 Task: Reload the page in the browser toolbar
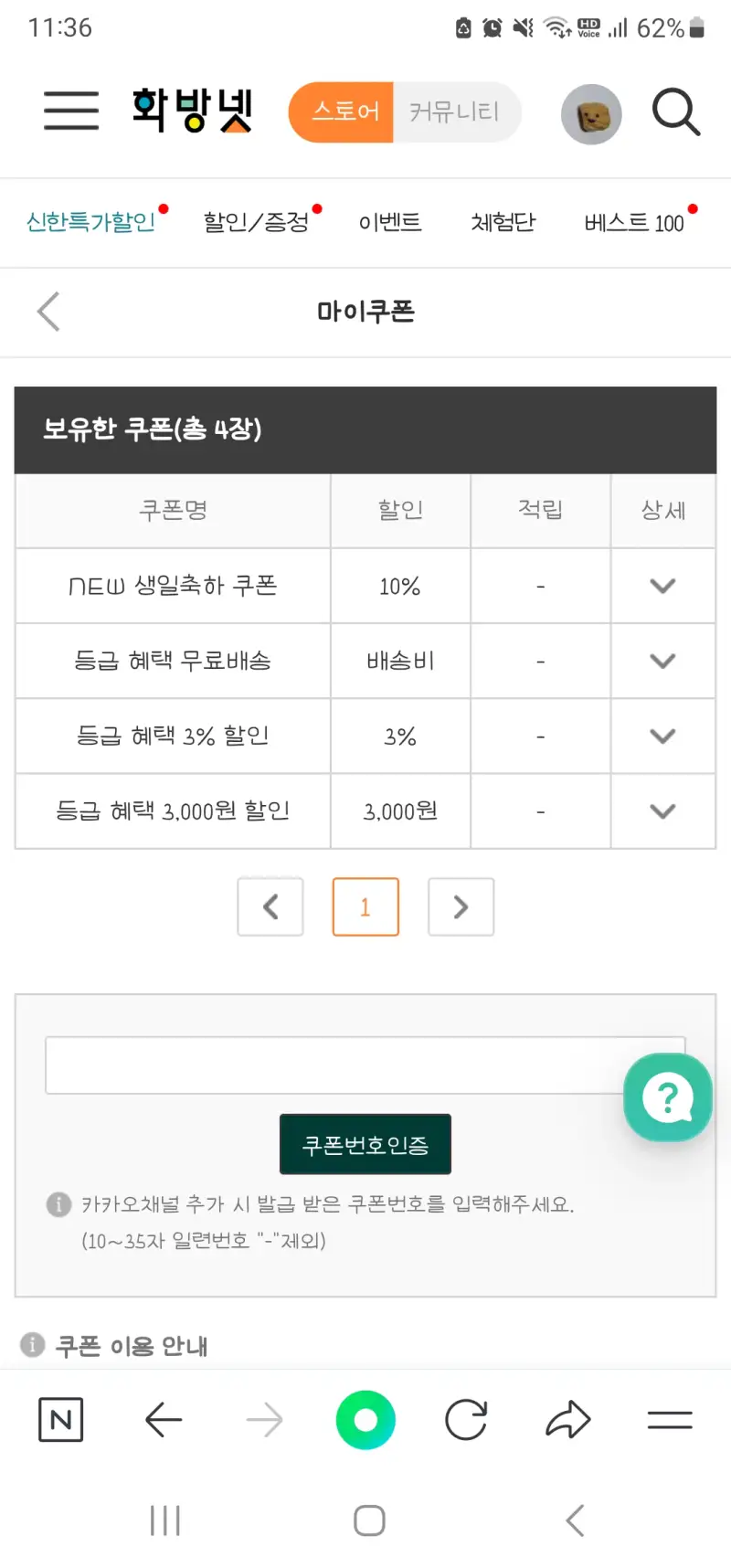coord(466,1420)
